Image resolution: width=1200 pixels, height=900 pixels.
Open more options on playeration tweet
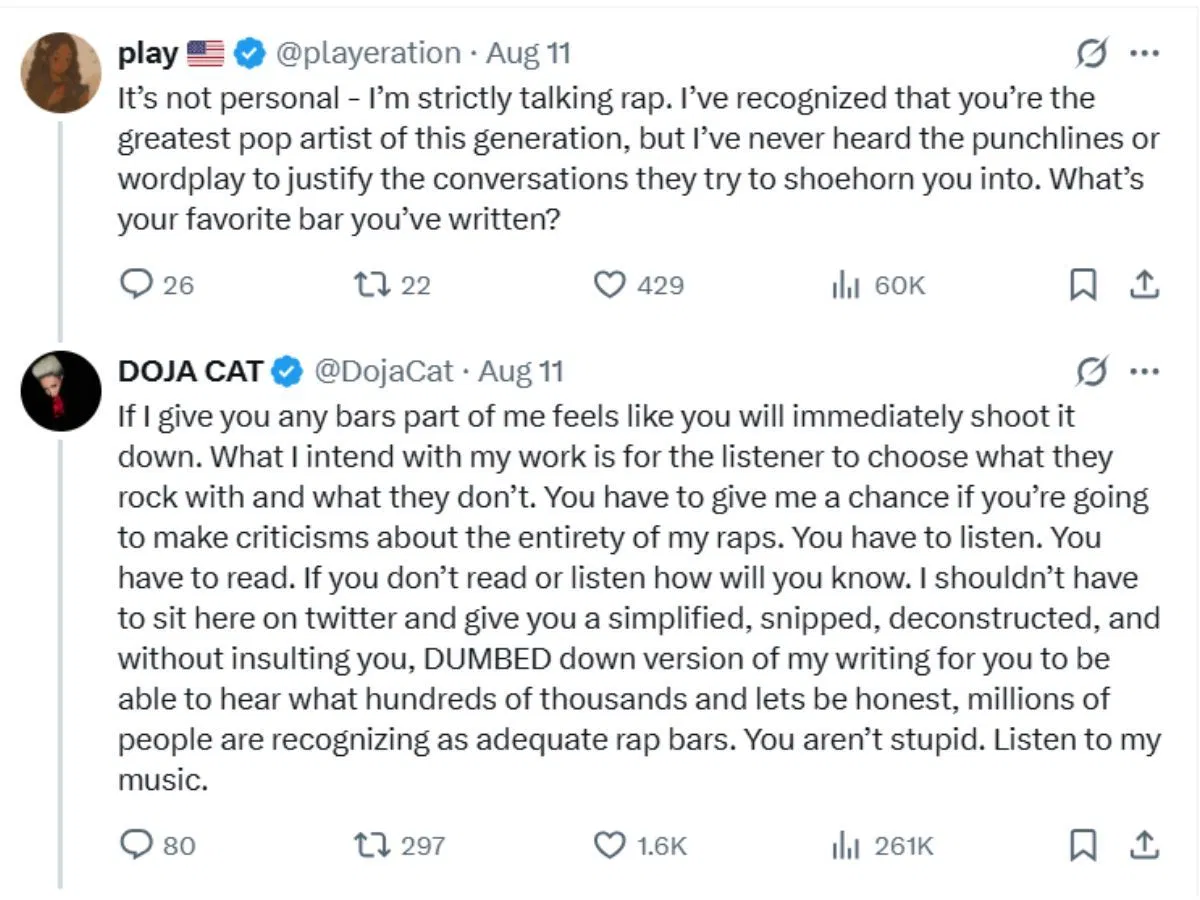(x=1143, y=54)
